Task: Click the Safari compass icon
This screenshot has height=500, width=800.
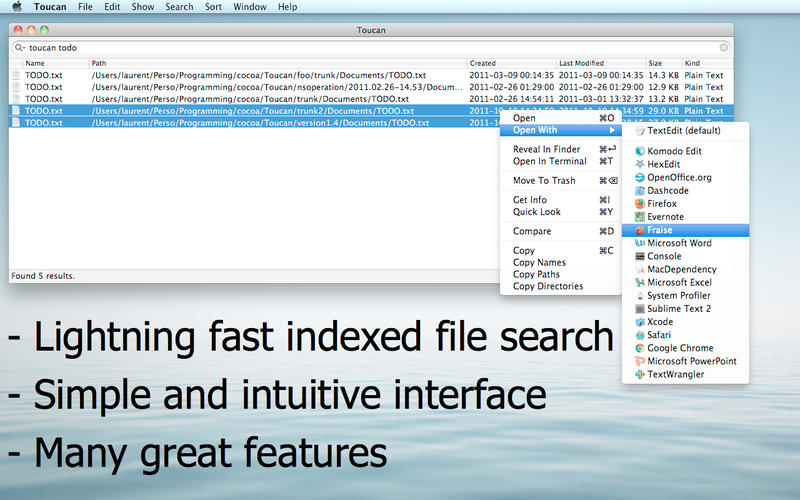Action: pos(640,335)
